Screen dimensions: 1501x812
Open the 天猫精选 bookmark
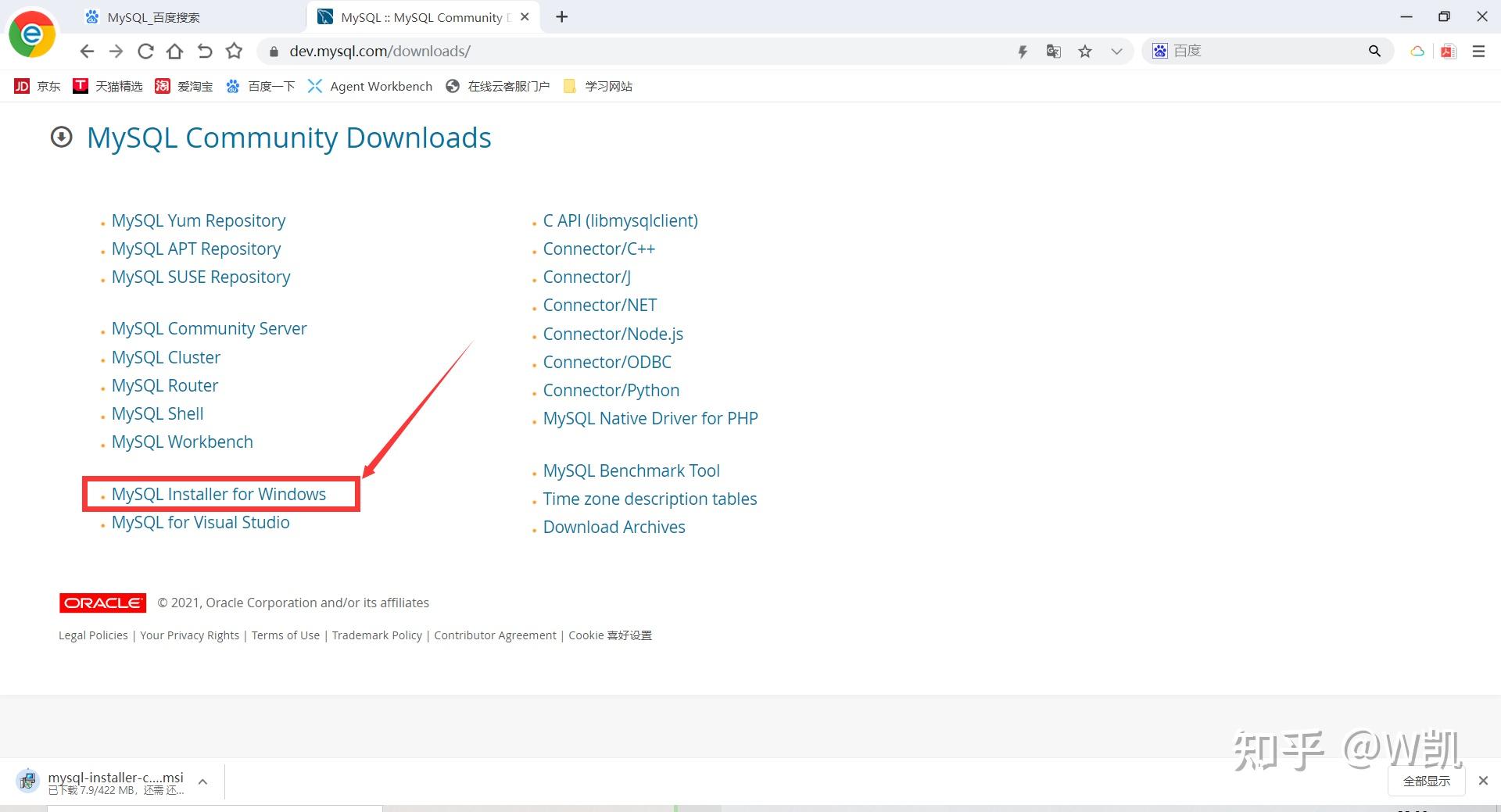[x=108, y=86]
